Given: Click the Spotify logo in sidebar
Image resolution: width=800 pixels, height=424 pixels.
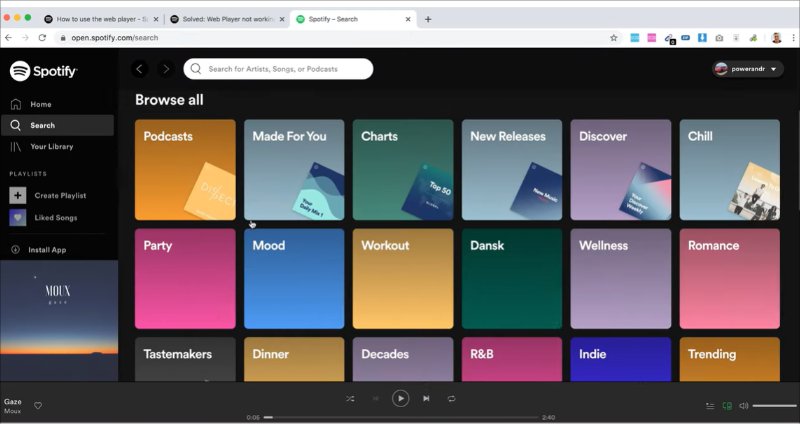Looking at the screenshot, I should [43, 71].
